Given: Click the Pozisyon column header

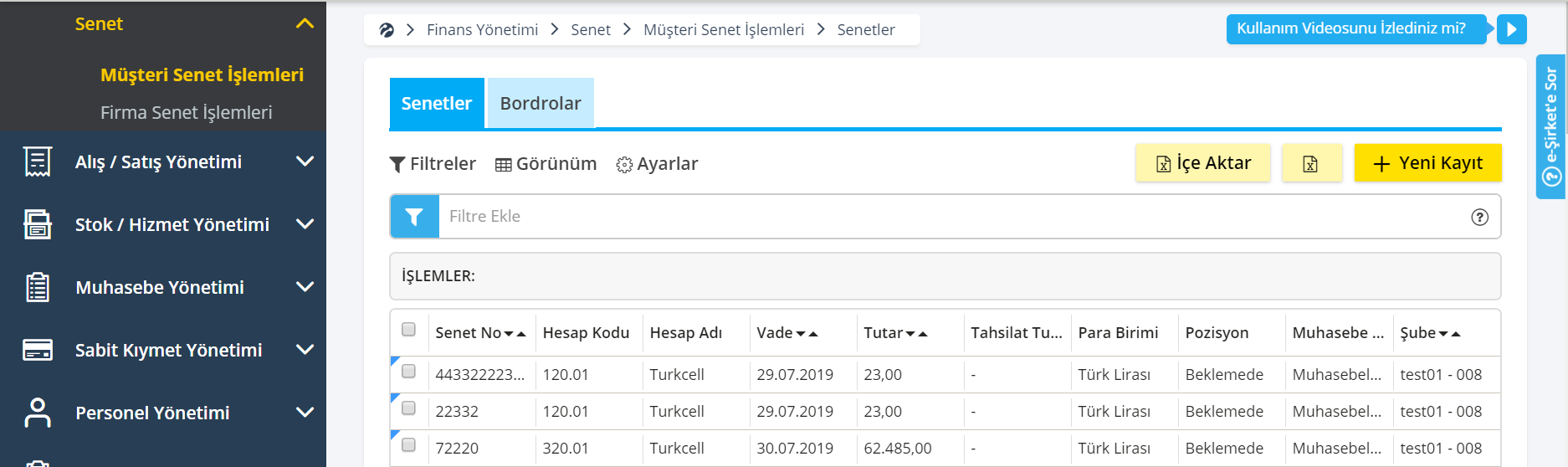Looking at the screenshot, I should coord(1217,333).
